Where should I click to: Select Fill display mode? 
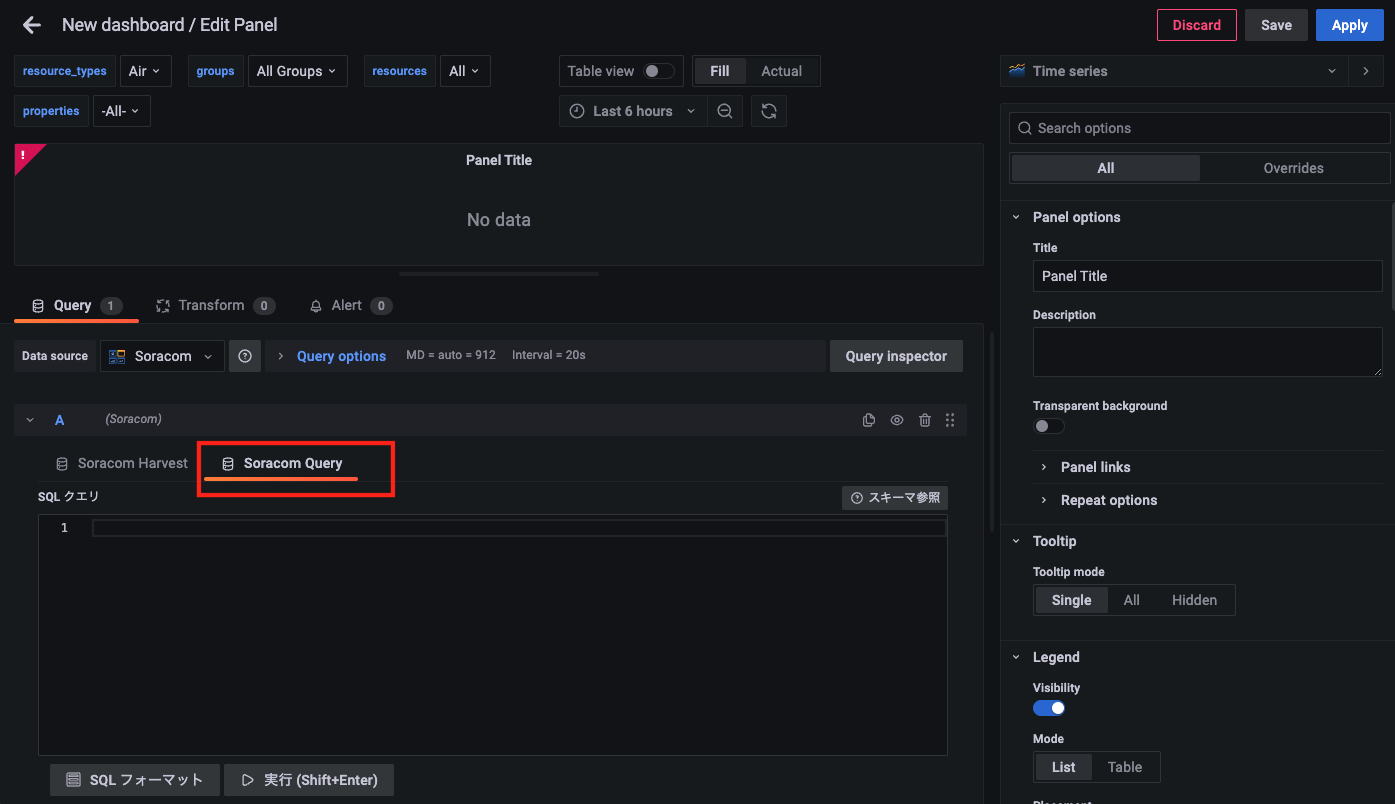720,71
